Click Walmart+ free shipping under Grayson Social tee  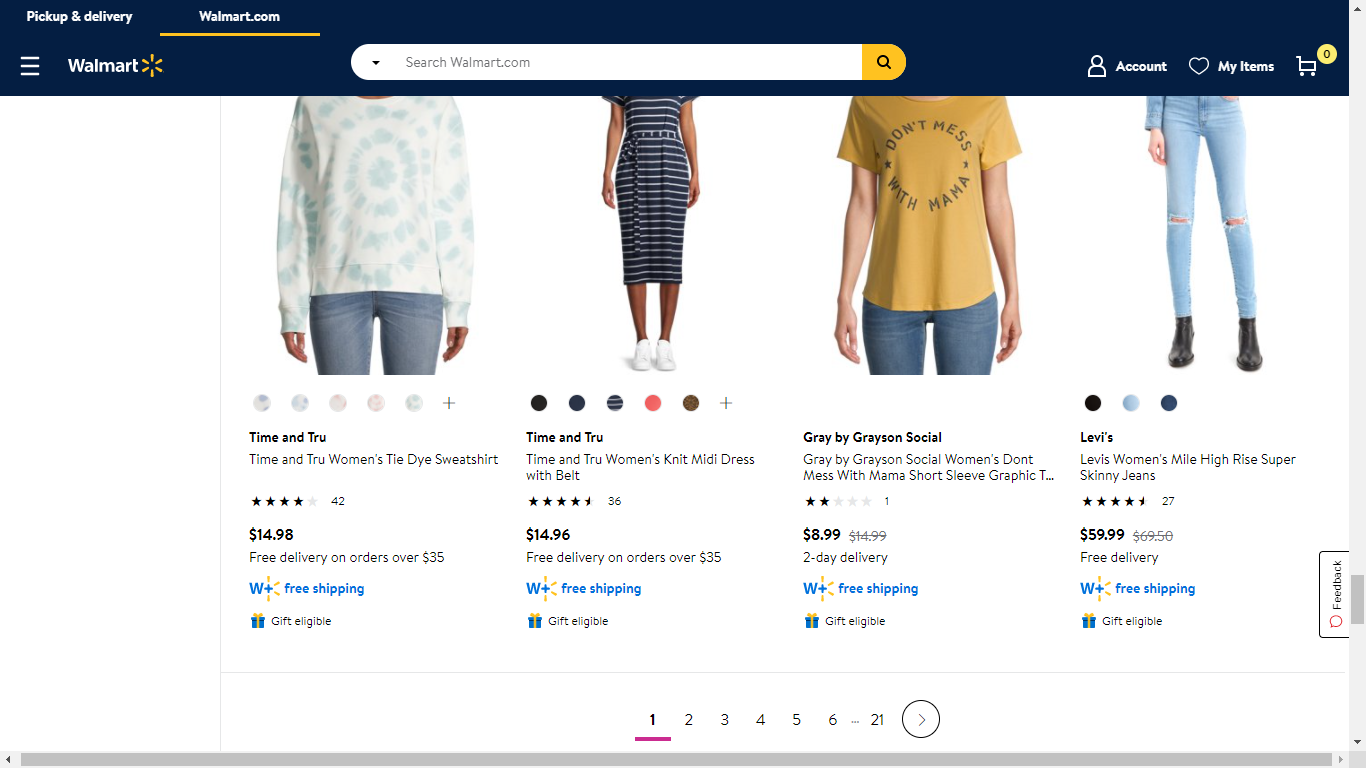pyautogui.click(x=861, y=588)
